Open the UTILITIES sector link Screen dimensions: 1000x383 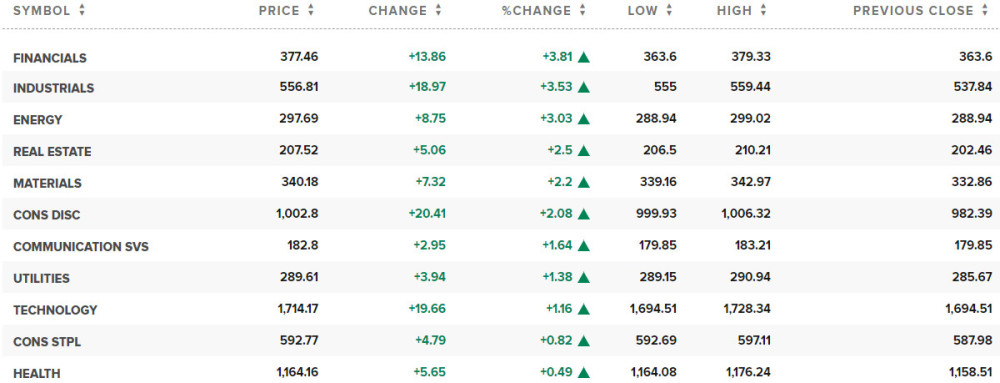pos(41,278)
